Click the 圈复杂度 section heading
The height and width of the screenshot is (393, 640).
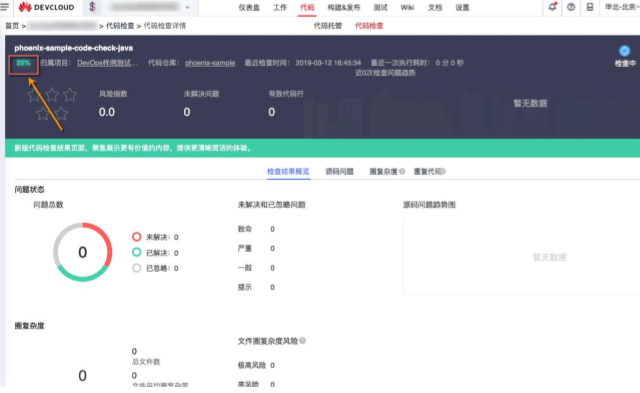pyautogui.click(x=29, y=326)
